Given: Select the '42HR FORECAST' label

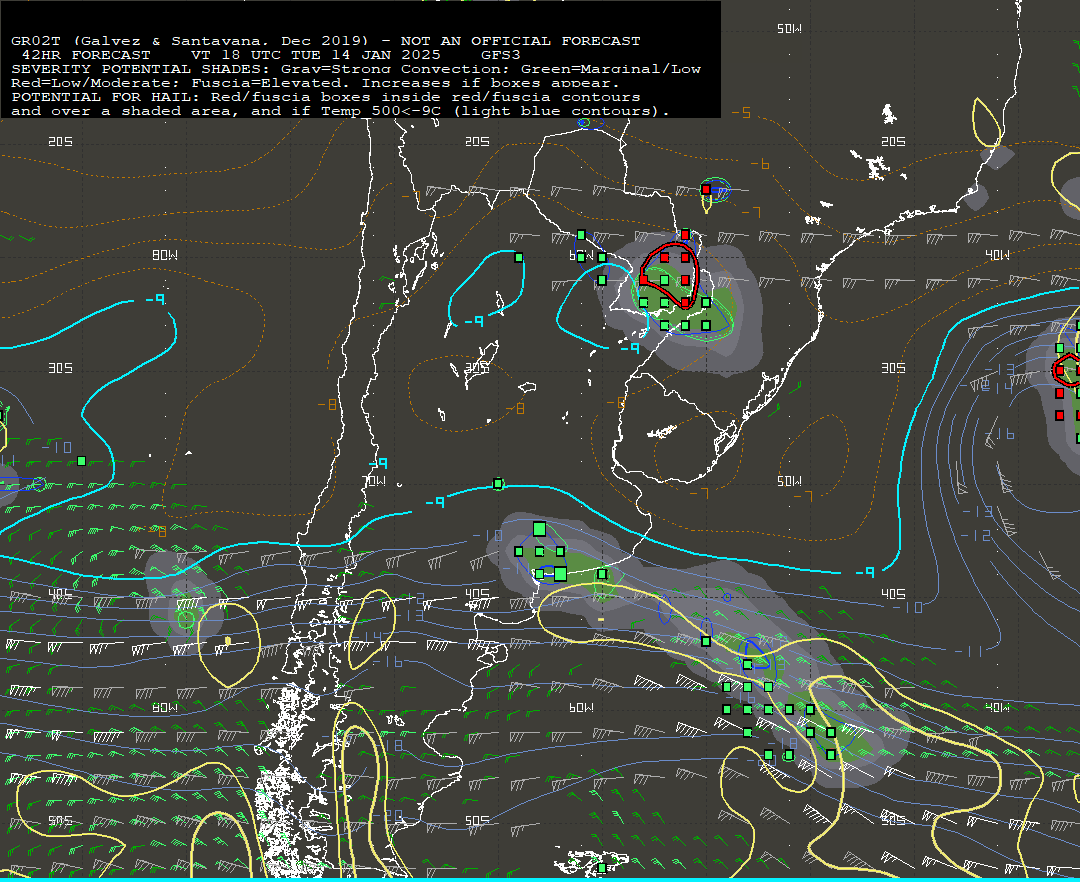Looking at the screenshot, I should pyautogui.click(x=86, y=55).
